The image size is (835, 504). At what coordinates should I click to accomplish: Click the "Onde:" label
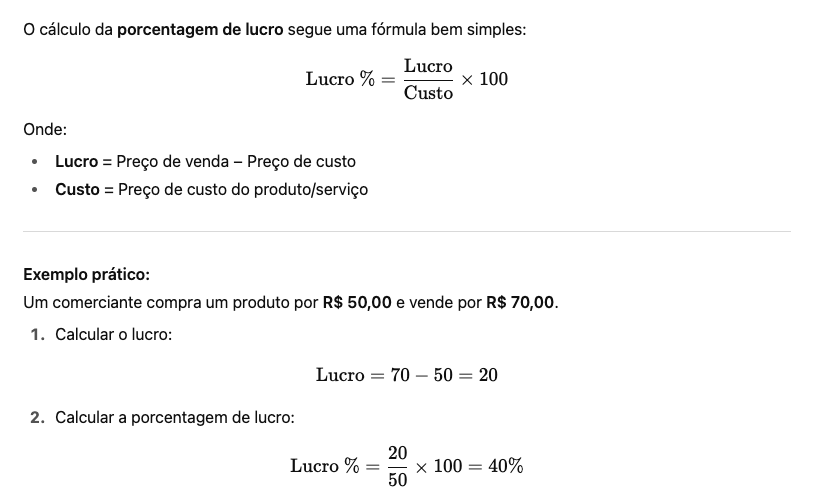tap(45, 129)
